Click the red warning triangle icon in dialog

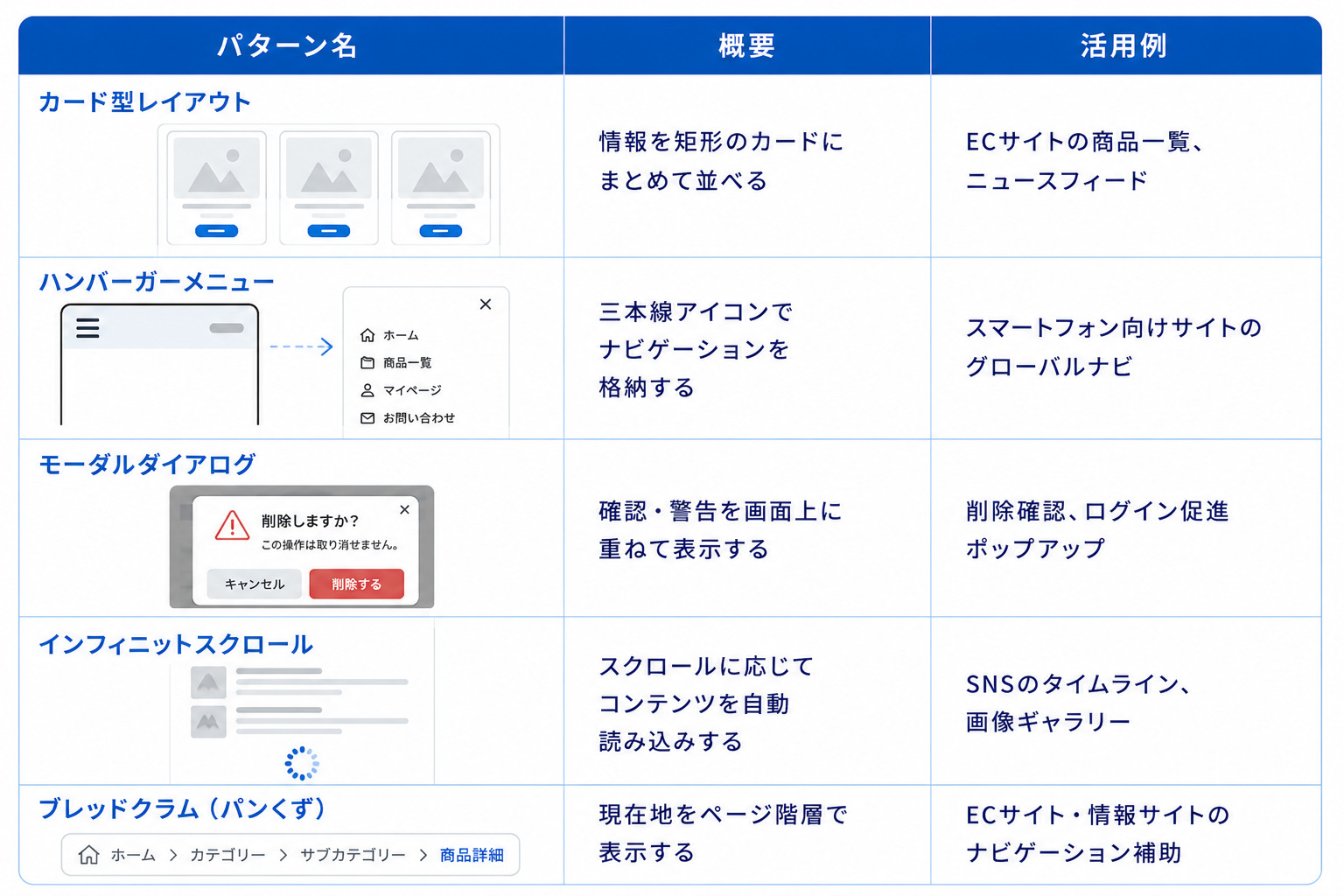pyautogui.click(x=232, y=526)
